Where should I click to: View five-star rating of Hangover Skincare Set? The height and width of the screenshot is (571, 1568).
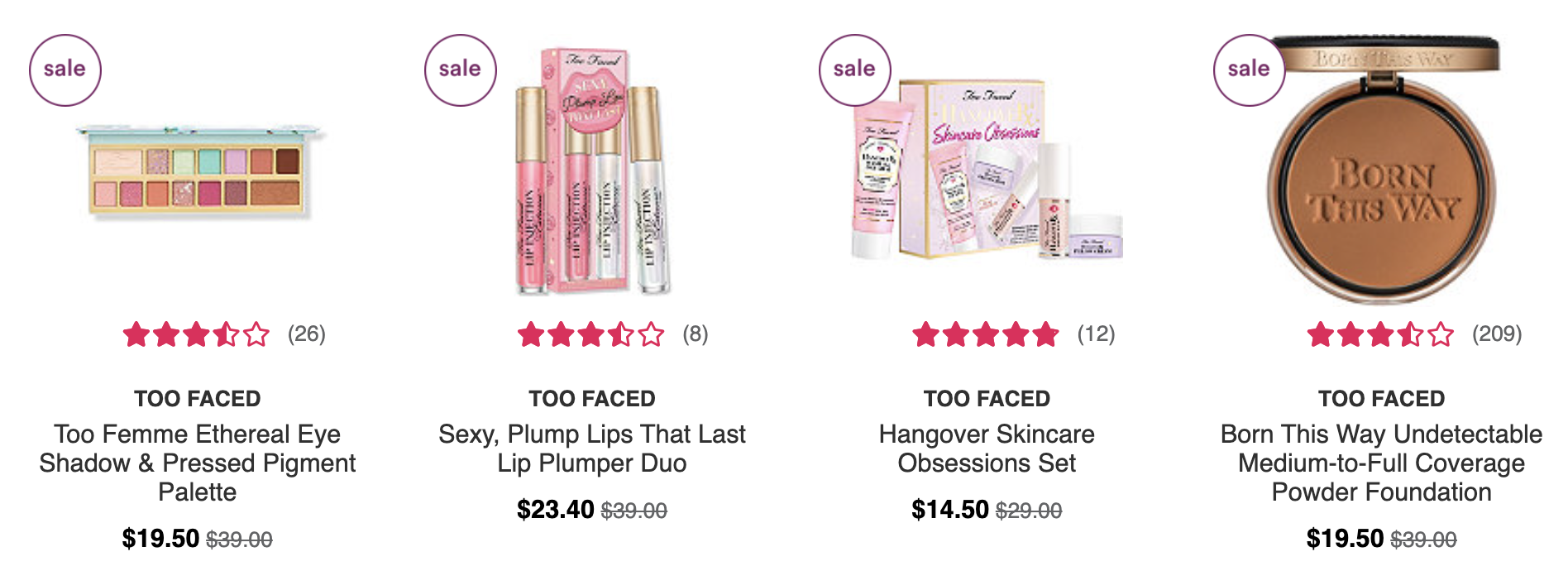point(986,334)
